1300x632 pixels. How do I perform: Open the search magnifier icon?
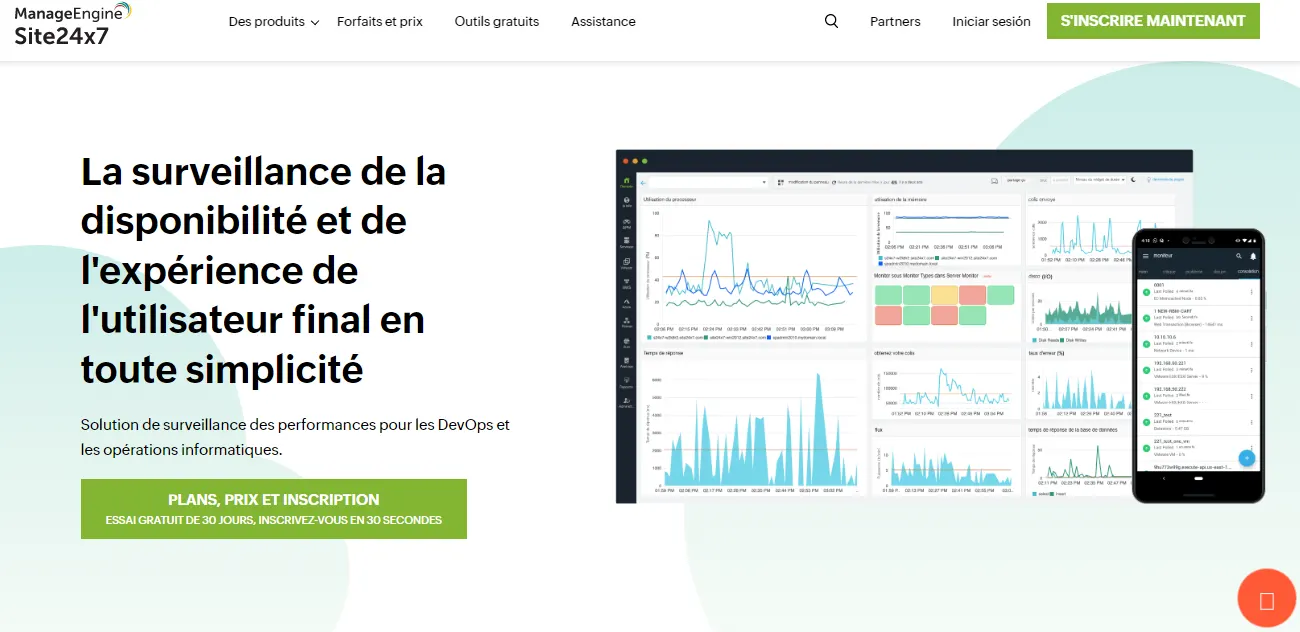pyautogui.click(x=831, y=21)
